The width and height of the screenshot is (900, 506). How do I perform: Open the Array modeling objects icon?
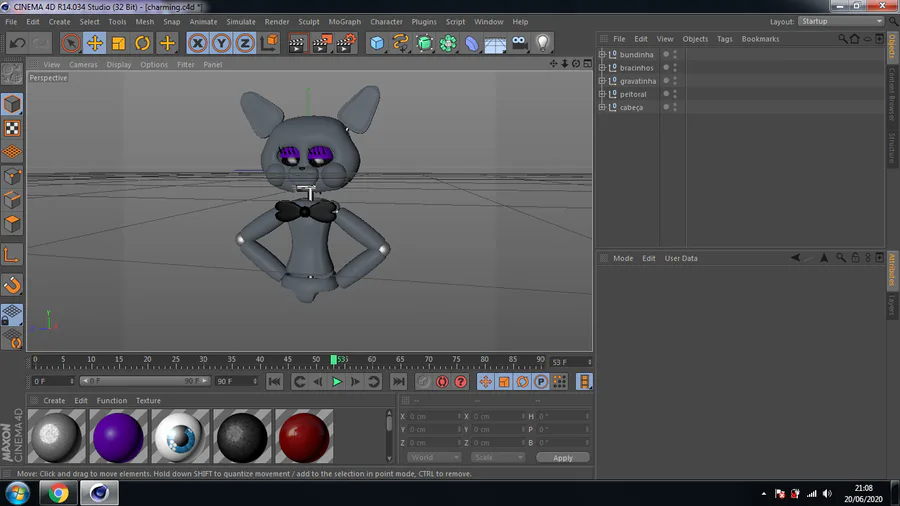(x=448, y=43)
